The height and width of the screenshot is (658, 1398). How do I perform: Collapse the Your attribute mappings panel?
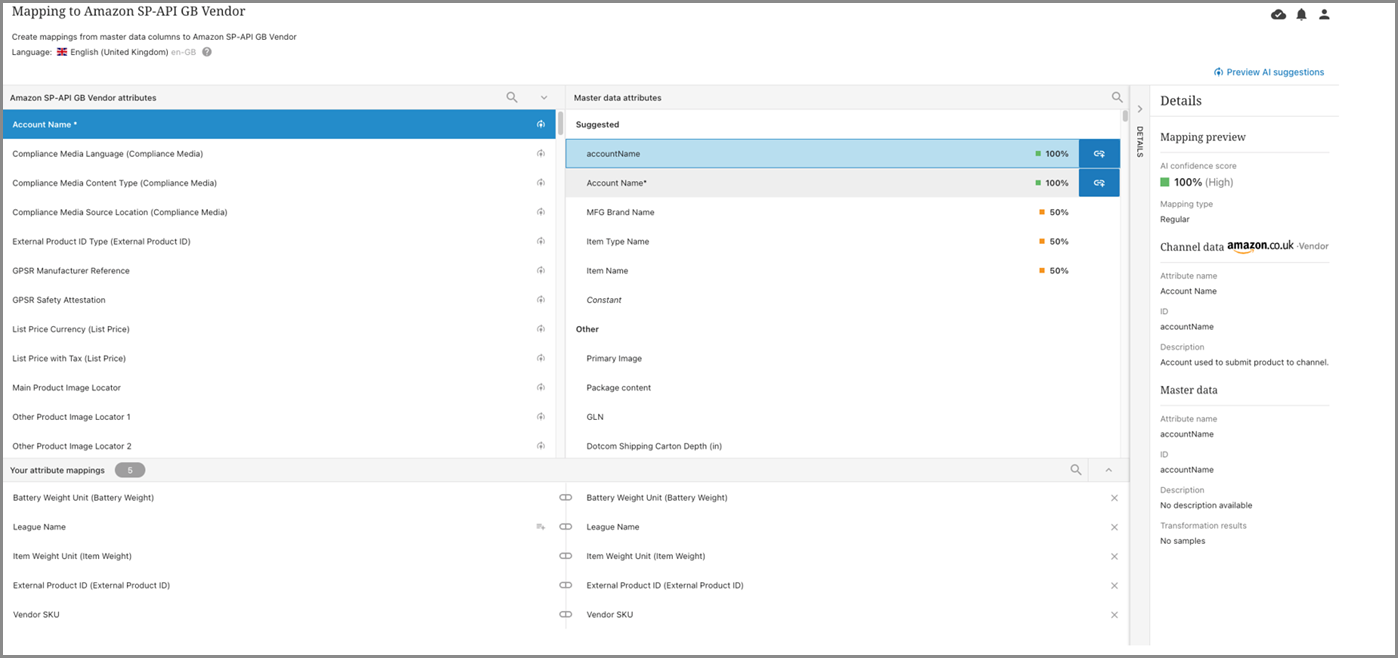tap(1108, 470)
